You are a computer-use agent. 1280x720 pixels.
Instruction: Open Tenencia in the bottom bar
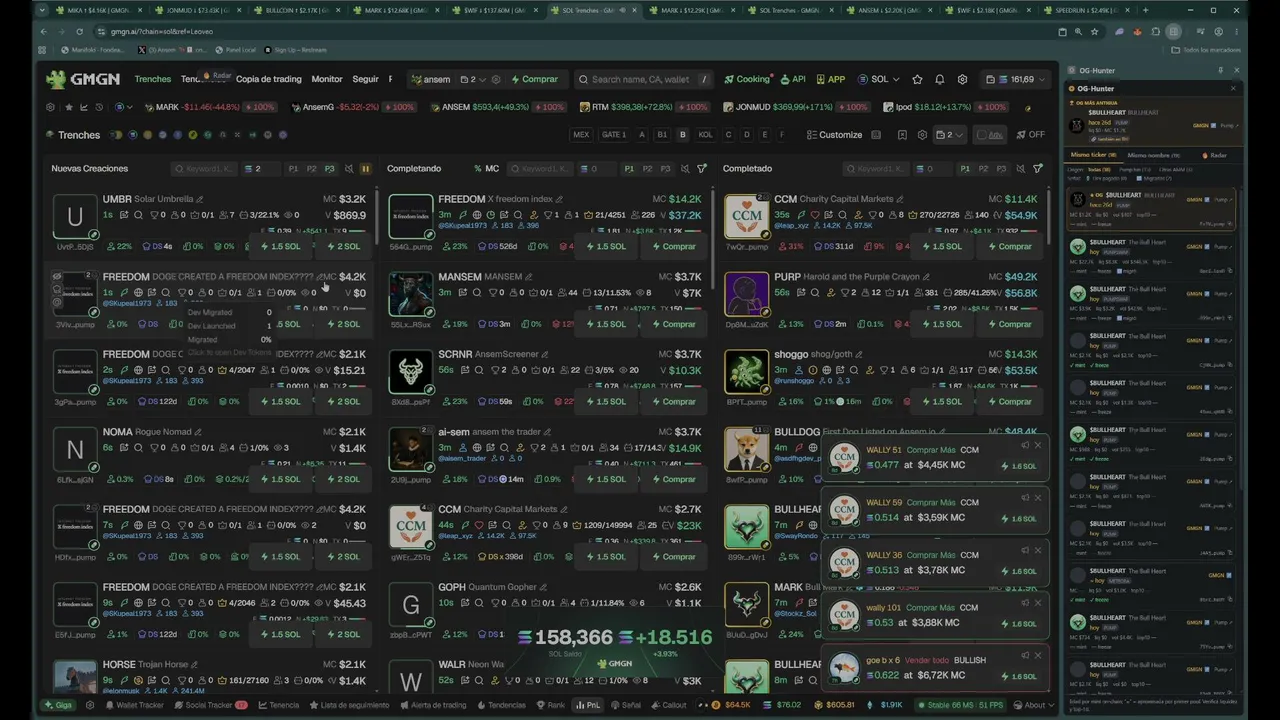[x=279, y=705]
